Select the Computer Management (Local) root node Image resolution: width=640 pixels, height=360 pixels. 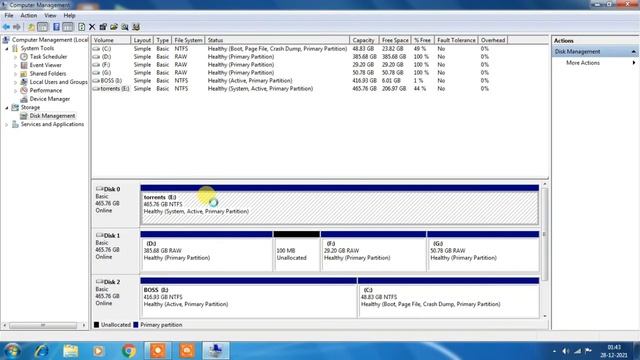coord(50,40)
